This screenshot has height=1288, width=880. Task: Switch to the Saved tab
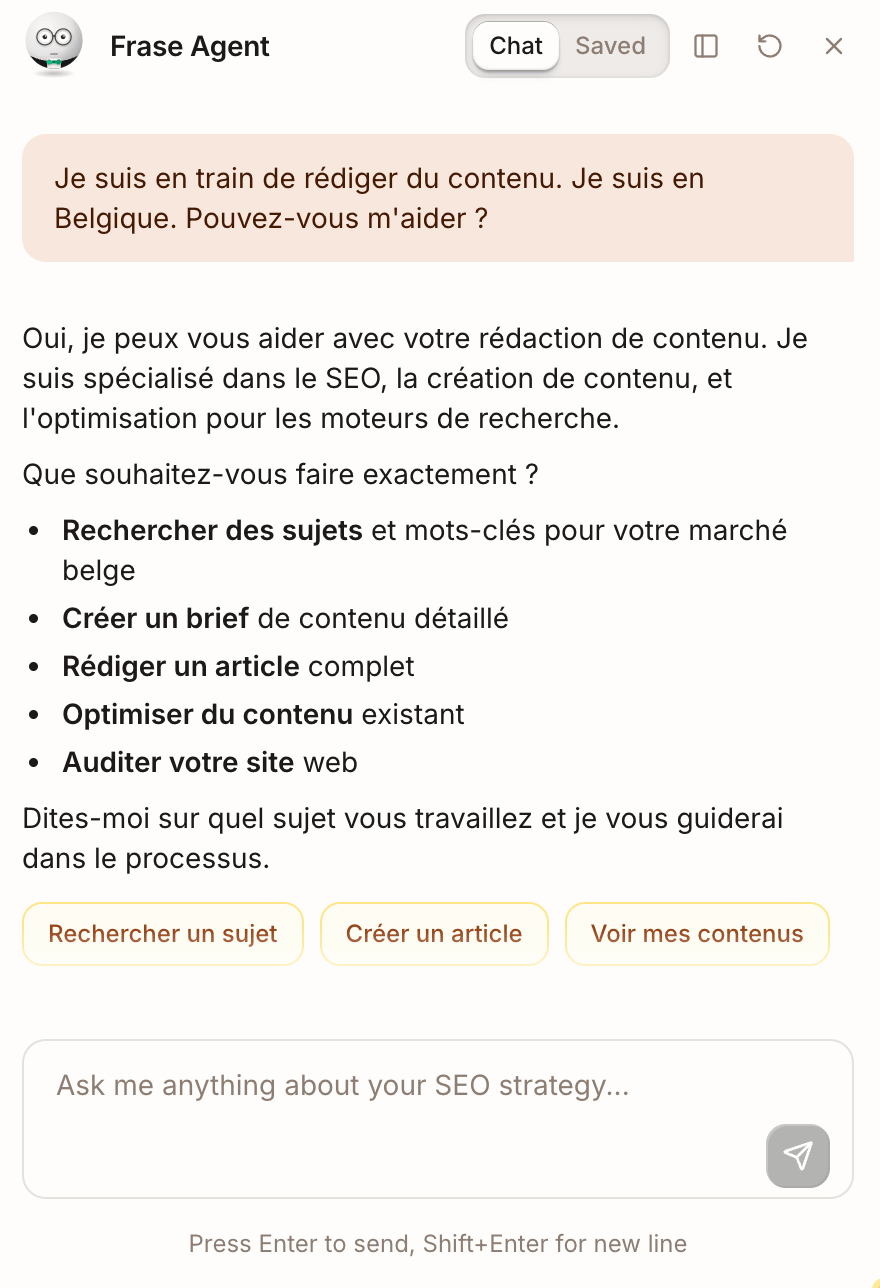(610, 46)
